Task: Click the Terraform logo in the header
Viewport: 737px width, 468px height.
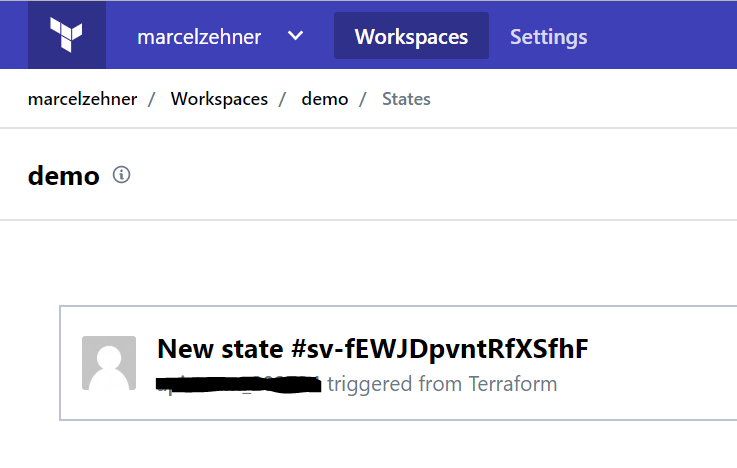Action: click(x=66, y=36)
